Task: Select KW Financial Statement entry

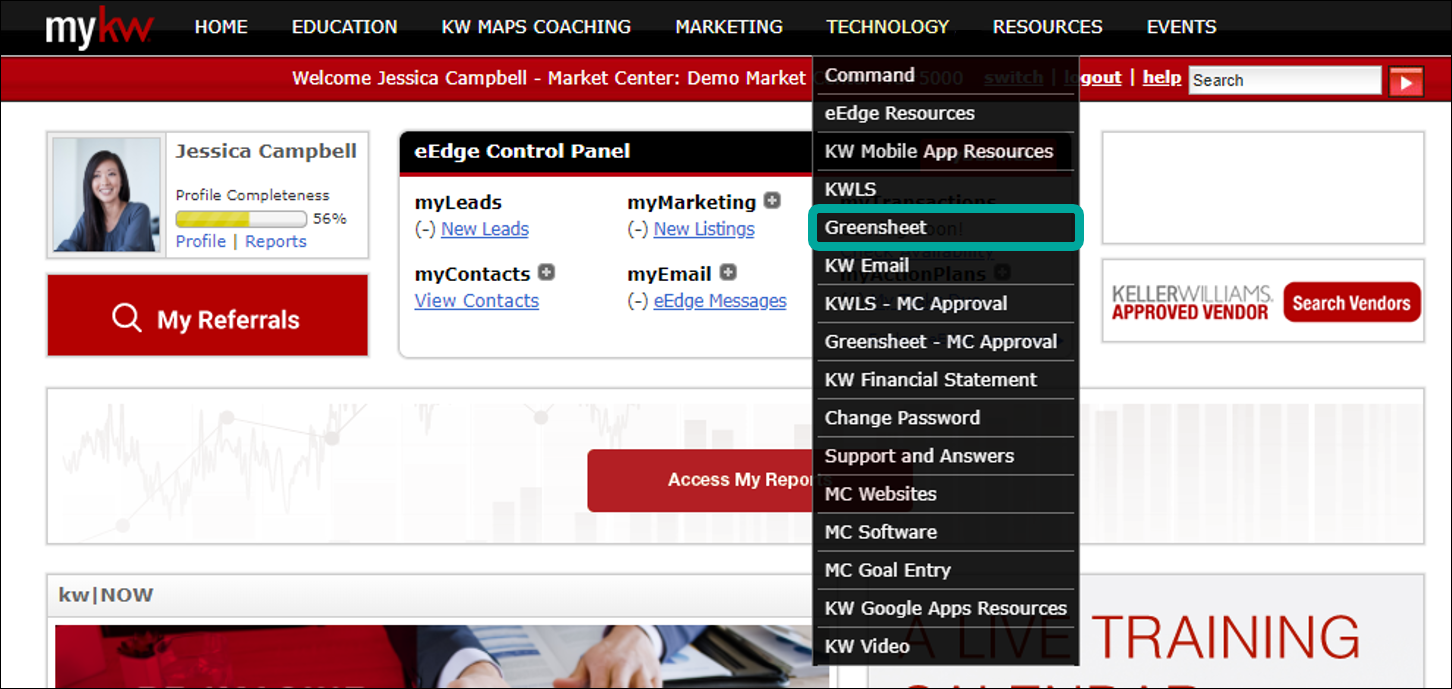Action: (946, 379)
